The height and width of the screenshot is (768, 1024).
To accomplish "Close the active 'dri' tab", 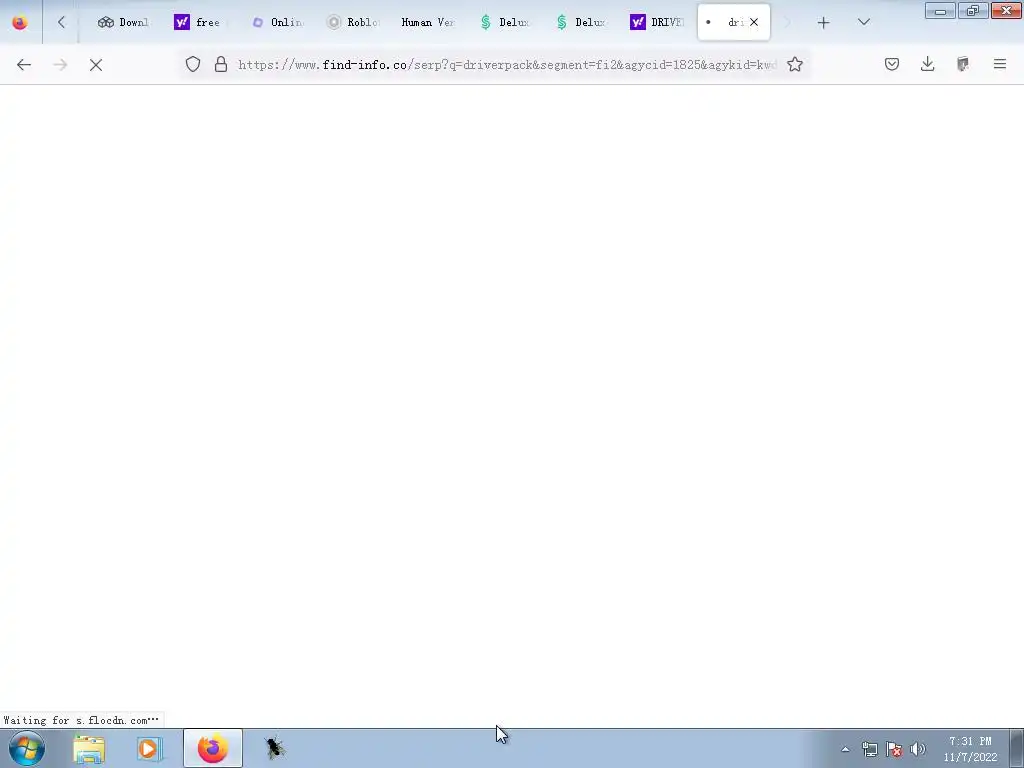I will pos(754,22).
